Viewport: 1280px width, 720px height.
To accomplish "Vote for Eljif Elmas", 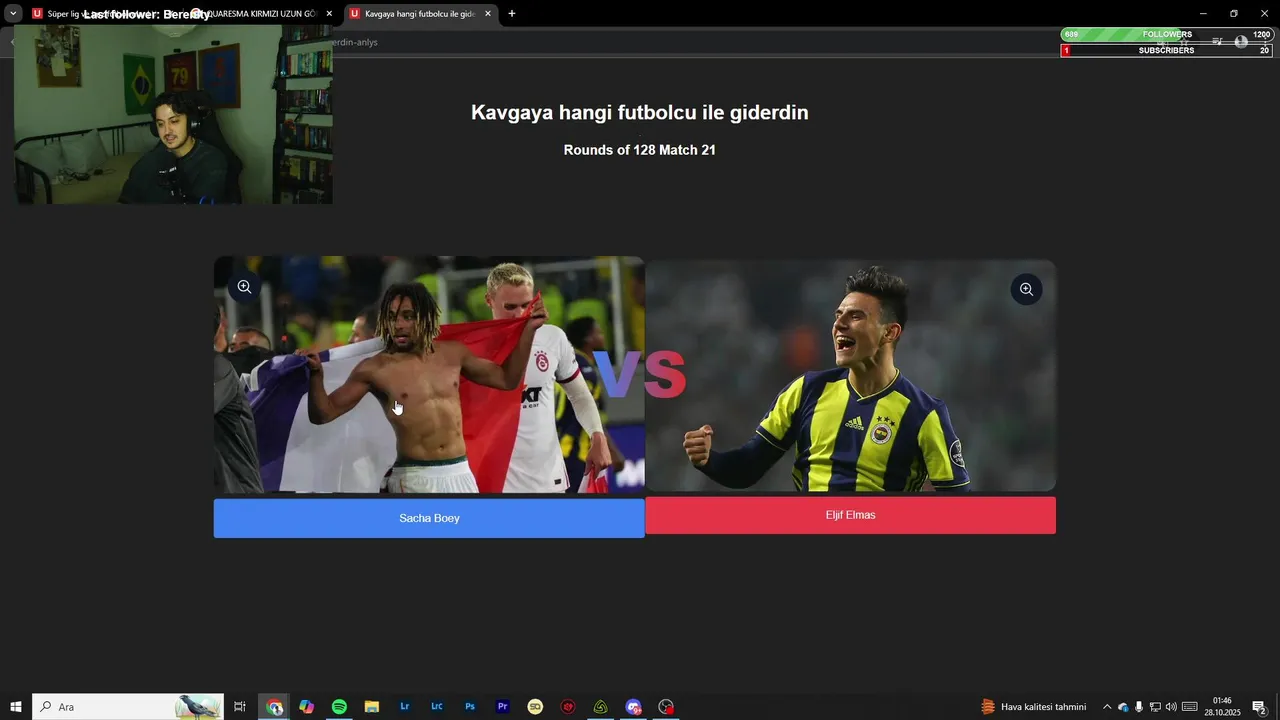I will point(850,515).
